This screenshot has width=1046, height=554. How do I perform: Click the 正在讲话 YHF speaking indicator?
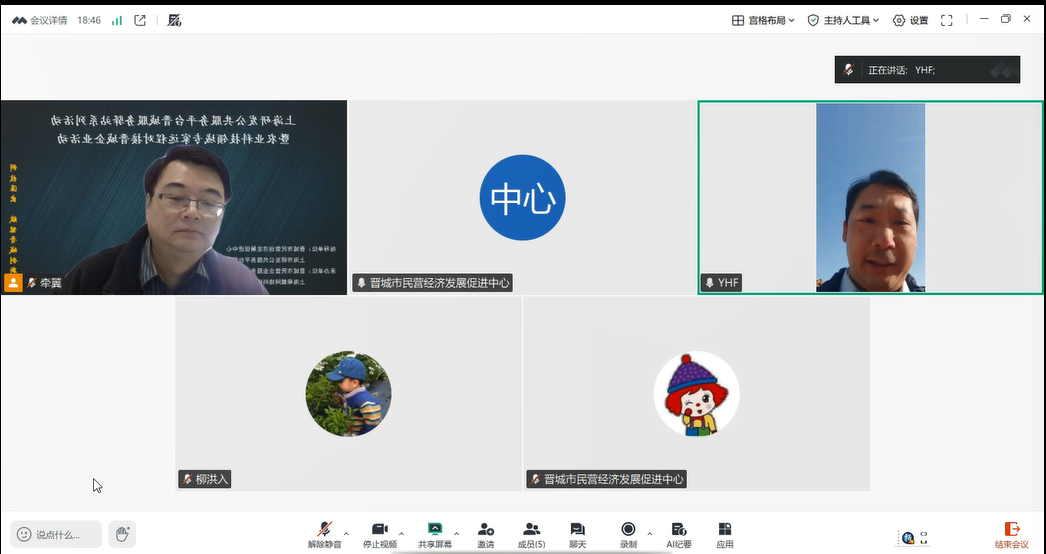coord(927,69)
